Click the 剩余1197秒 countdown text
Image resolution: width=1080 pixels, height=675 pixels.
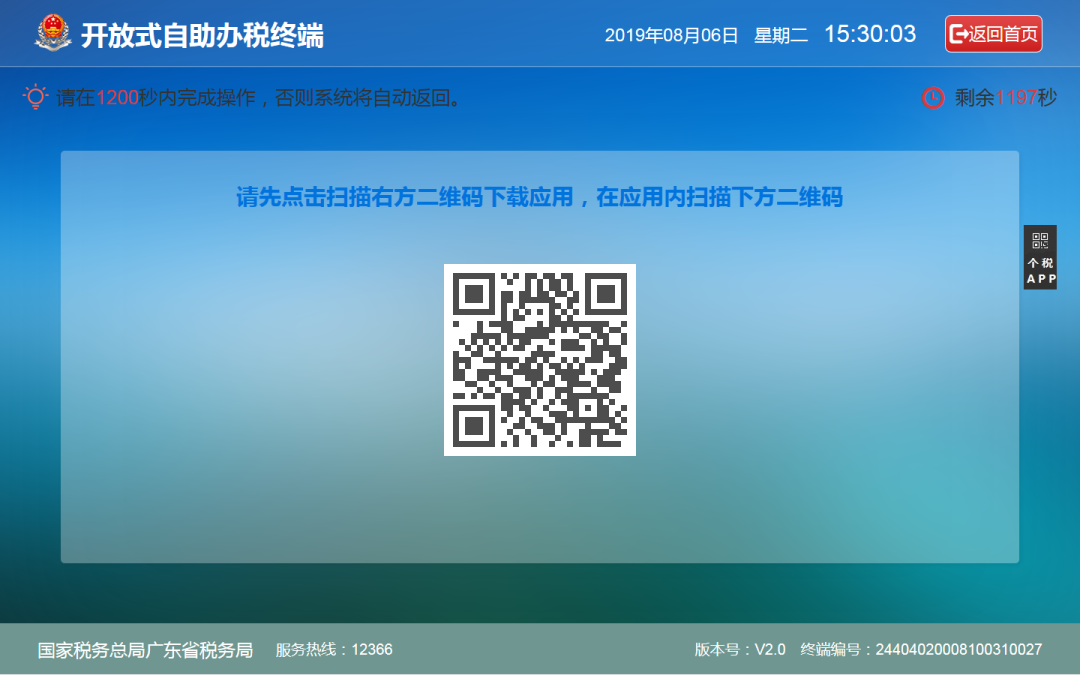click(x=1006, y=98)
